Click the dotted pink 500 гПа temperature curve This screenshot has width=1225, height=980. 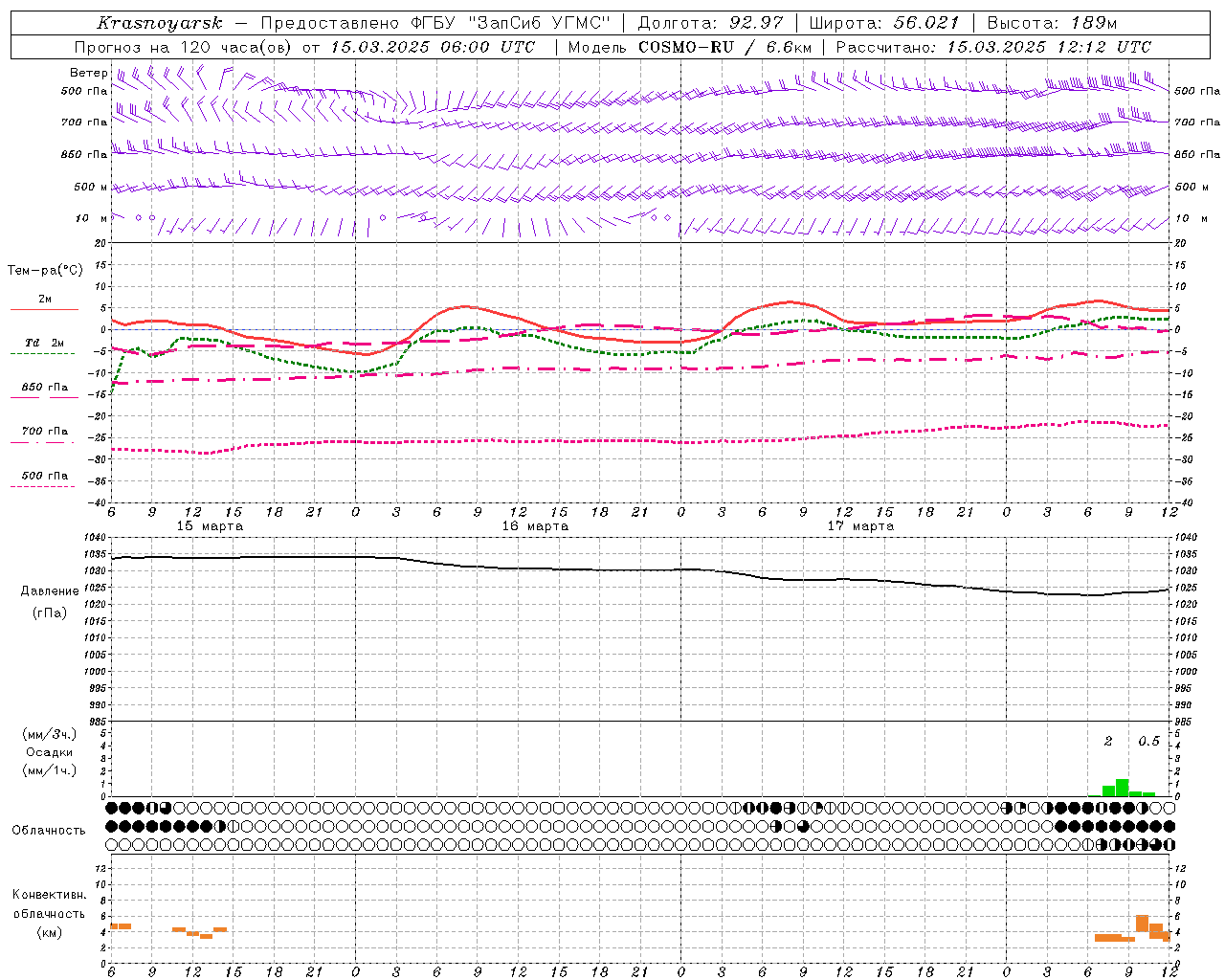click(639, 440)
